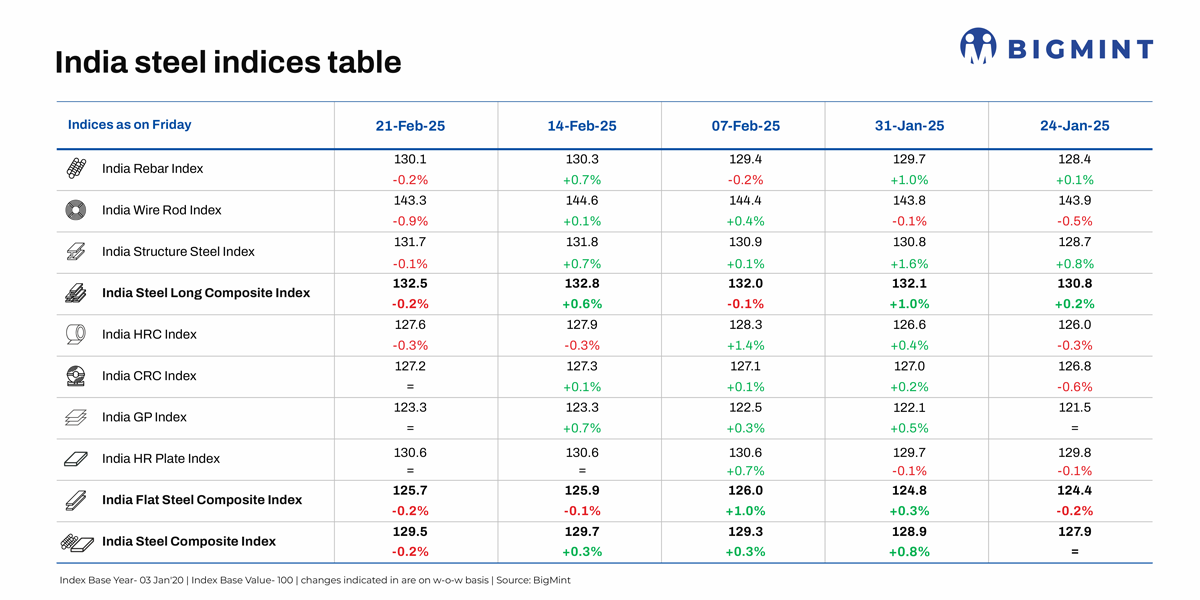Click the Flat Steel Composite icon
Screen dimensions: 1200x600
(76, 500)
